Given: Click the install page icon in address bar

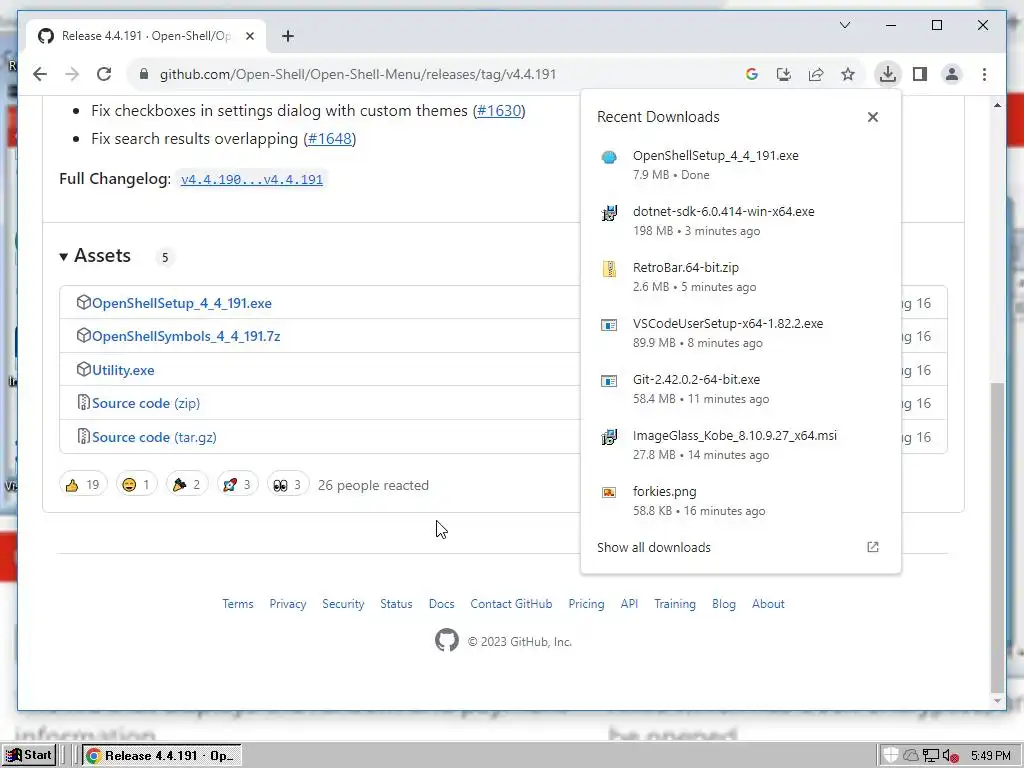Looking at the screenshot, I should [x=784, y=74].
